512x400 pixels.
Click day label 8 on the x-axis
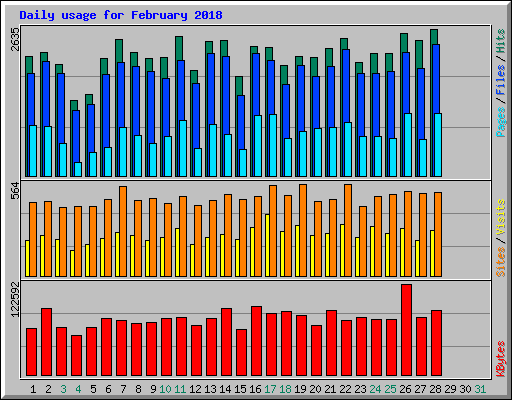point(138,389)
